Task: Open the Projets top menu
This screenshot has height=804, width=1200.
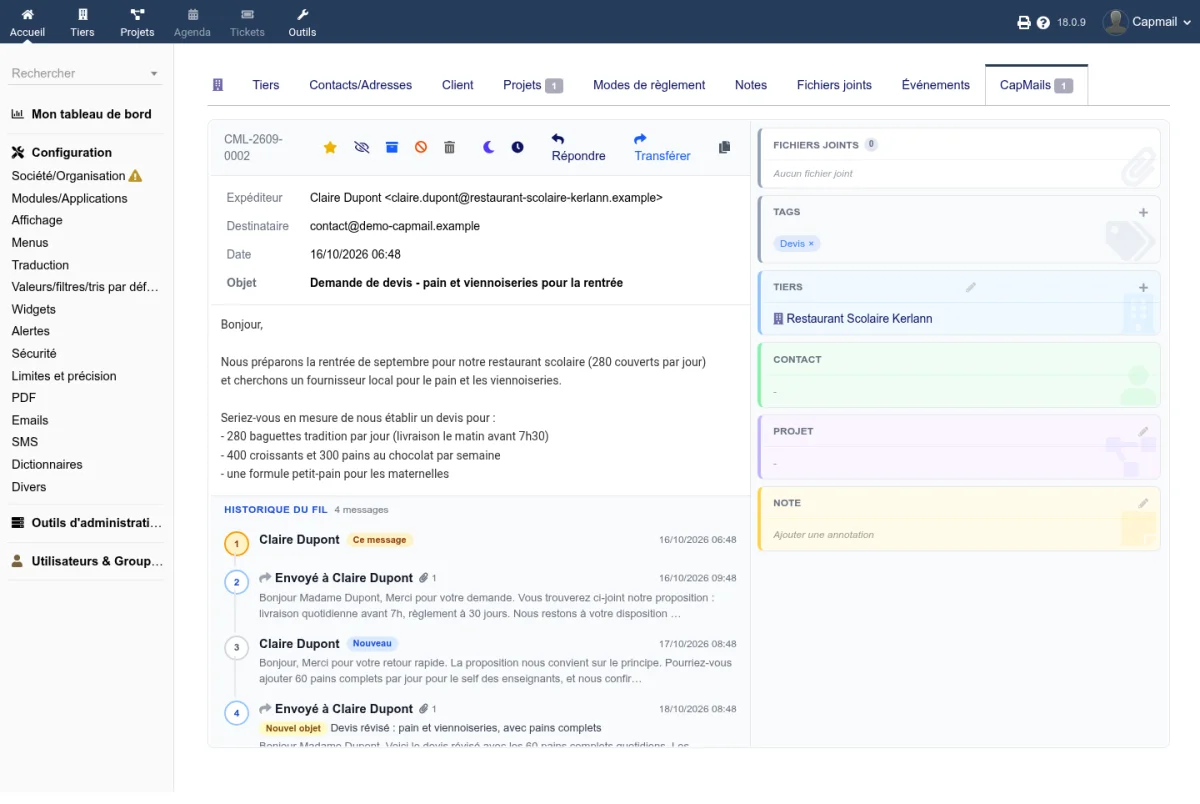Action: (x=137, y=22)
